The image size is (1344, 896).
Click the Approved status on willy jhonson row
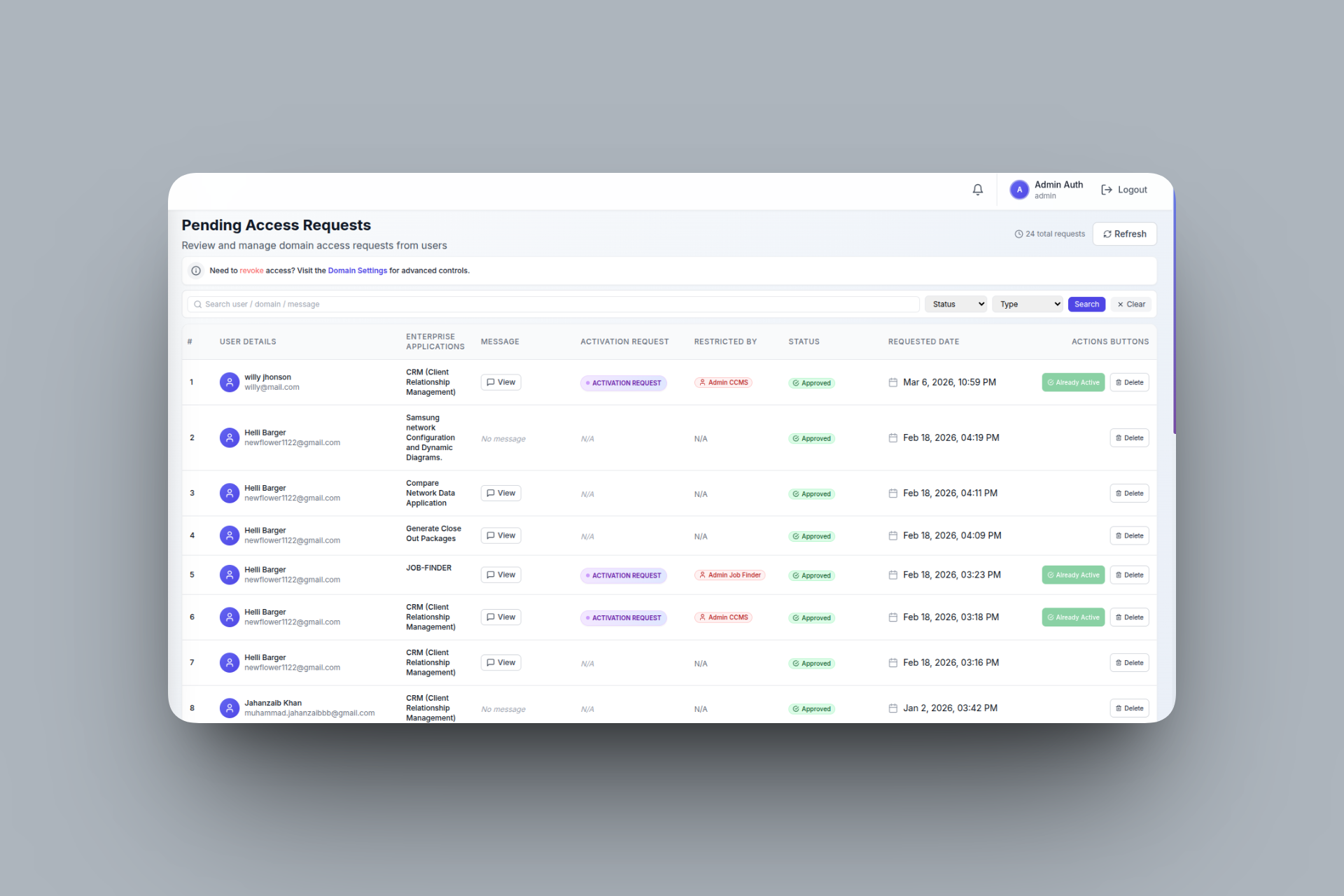click(x=812, y=383)
